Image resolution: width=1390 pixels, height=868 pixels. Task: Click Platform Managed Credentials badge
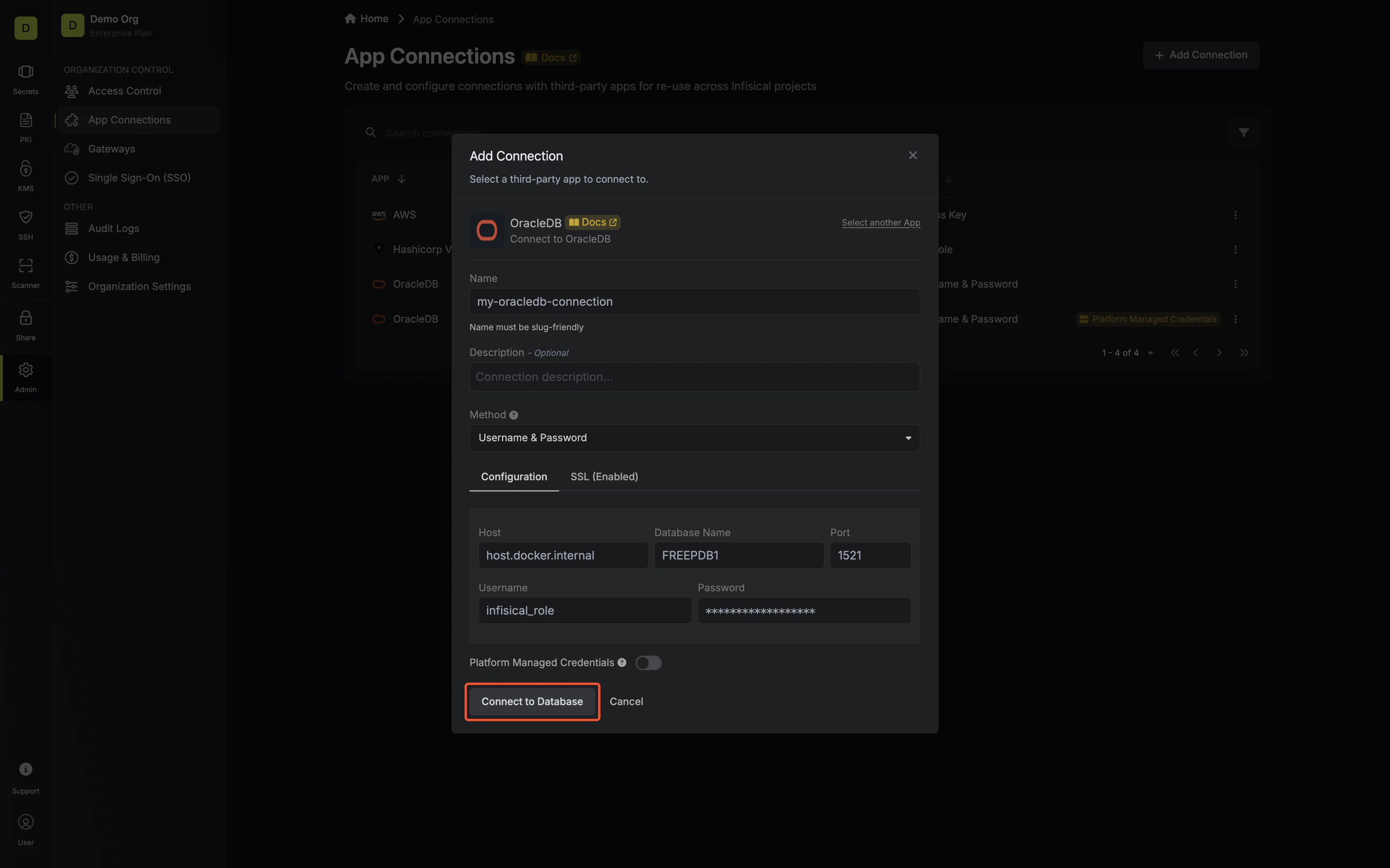coord(1148,319)
